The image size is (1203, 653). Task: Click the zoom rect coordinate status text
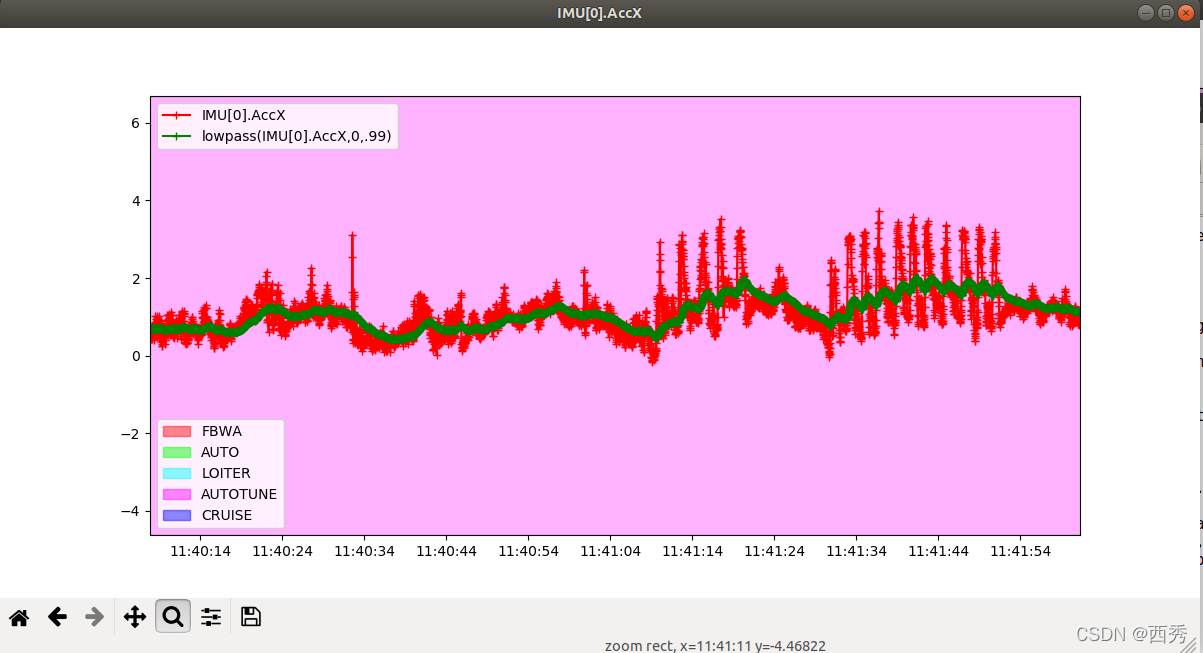click(715, 646)
